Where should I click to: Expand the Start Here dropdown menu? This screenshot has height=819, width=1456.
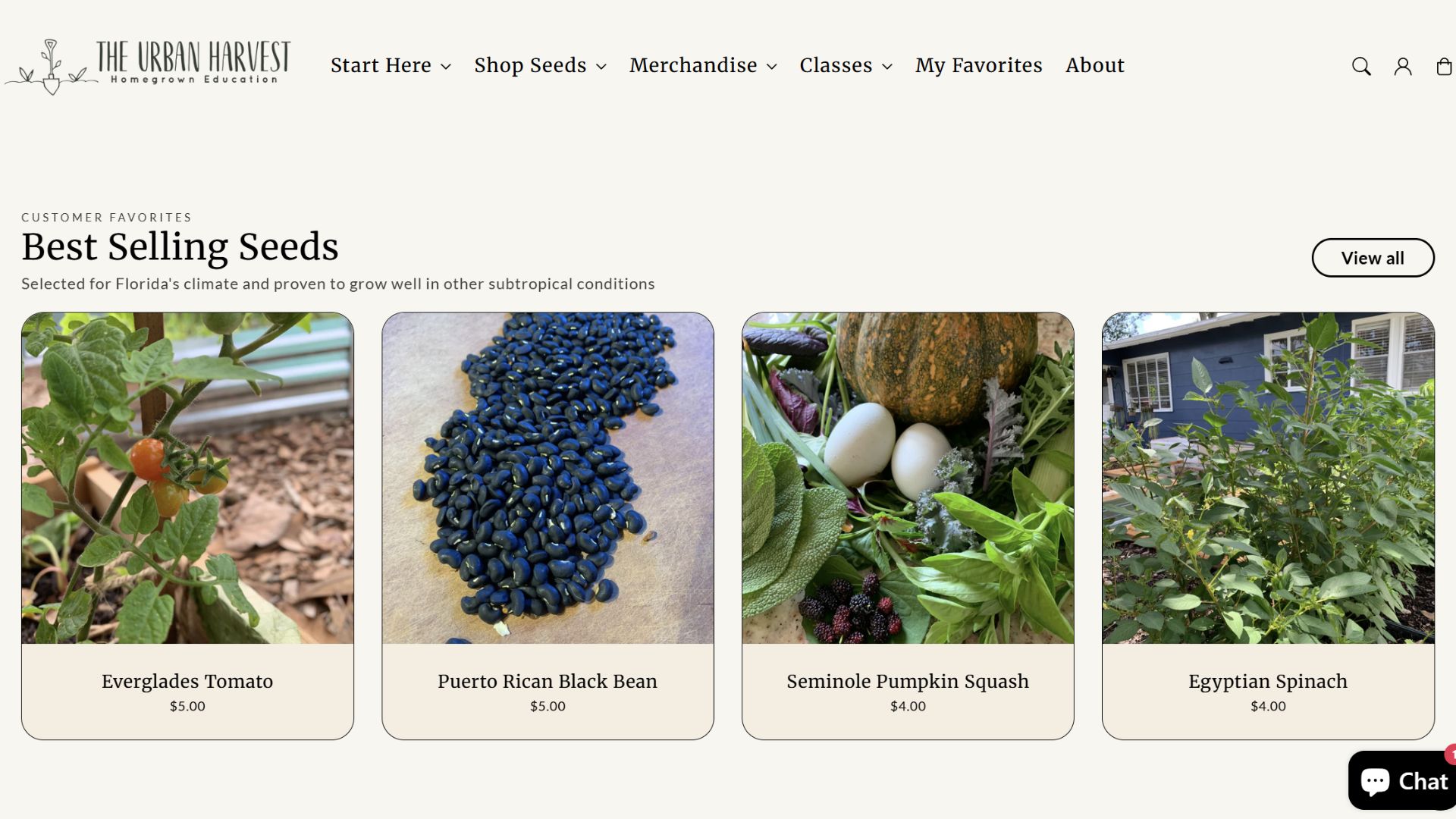[391, 66]
